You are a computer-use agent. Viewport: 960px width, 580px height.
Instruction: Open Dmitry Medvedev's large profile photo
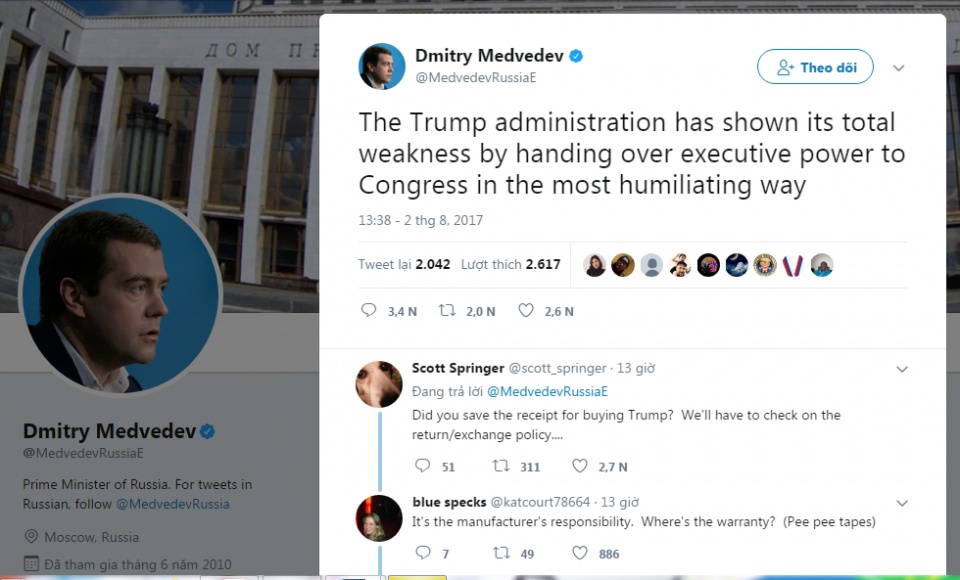[121, 294]
